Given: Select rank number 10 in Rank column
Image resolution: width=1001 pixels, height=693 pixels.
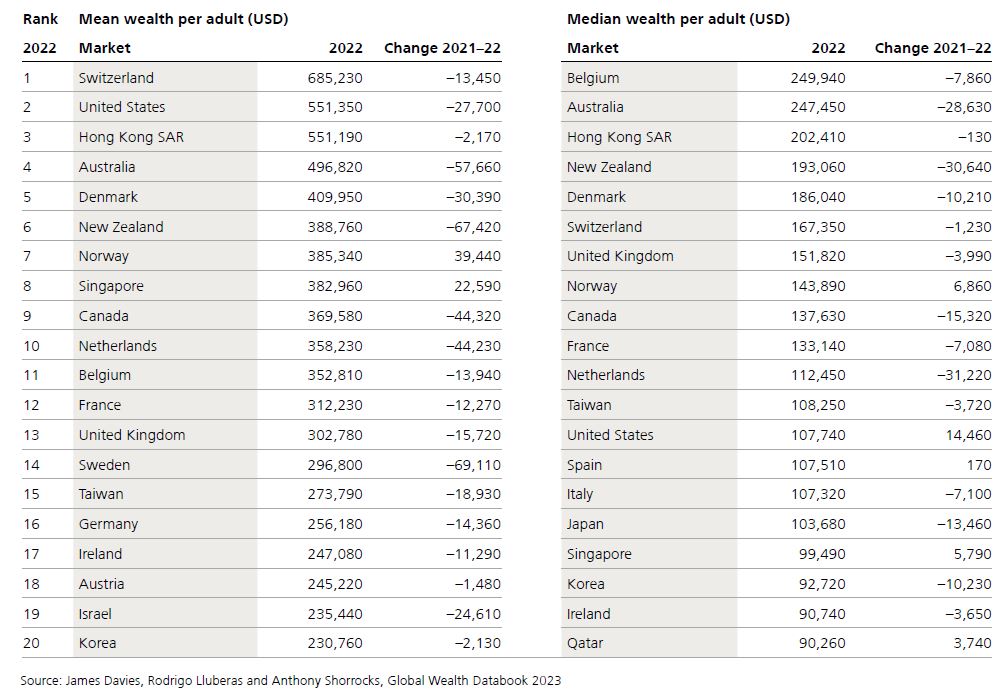Looking at the screenshot, I should pos(31,346).
